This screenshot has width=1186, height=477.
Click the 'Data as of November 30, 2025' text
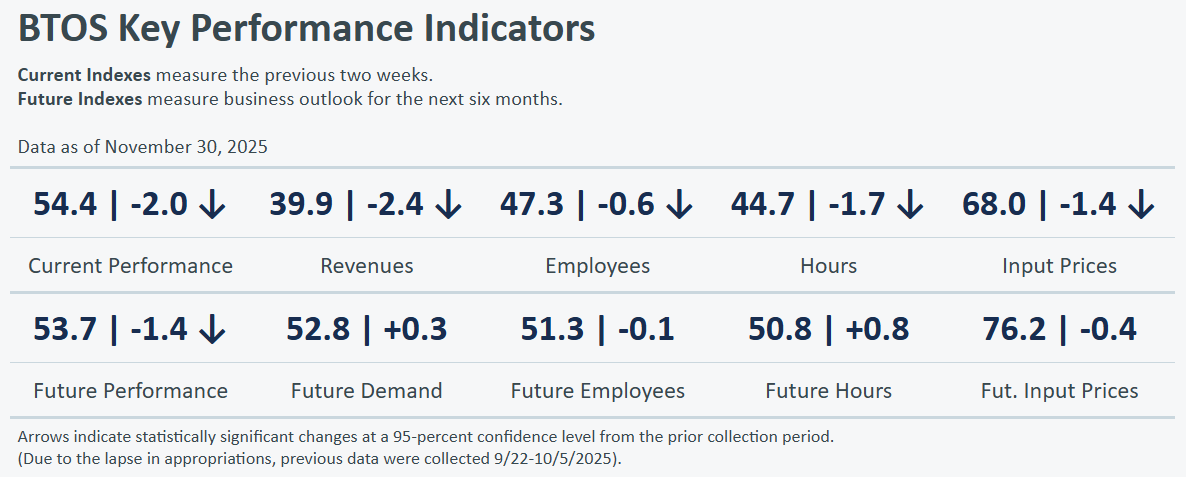(x=143, y=147)
